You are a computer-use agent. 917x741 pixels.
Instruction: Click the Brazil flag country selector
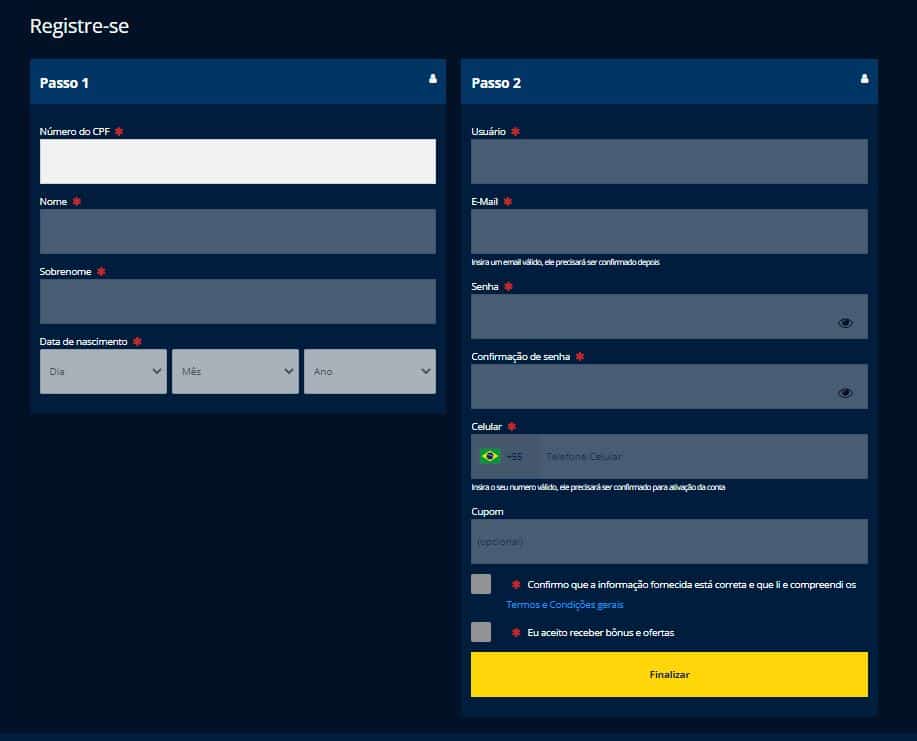(x=490, y=457)
